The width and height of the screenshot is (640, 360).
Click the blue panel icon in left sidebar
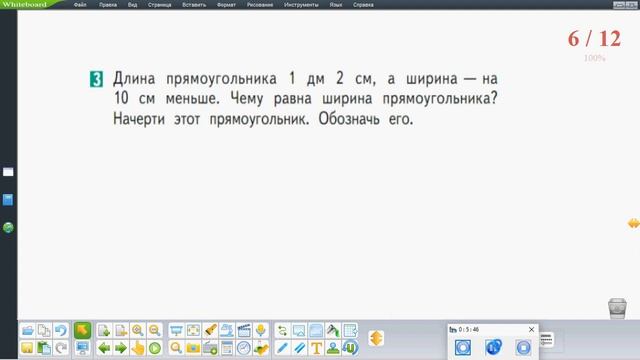(x=8, y=200)
